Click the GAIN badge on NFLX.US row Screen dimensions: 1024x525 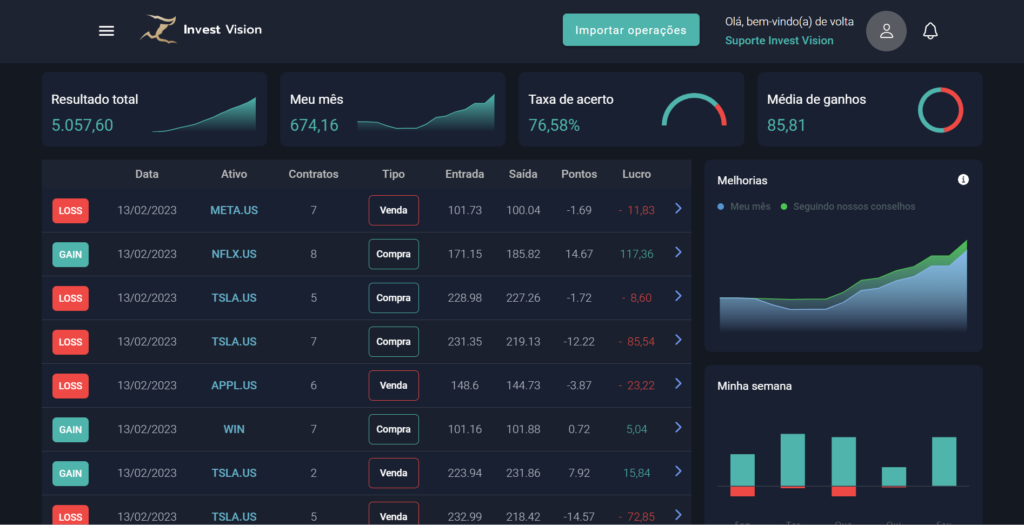[x=71, y=255]
